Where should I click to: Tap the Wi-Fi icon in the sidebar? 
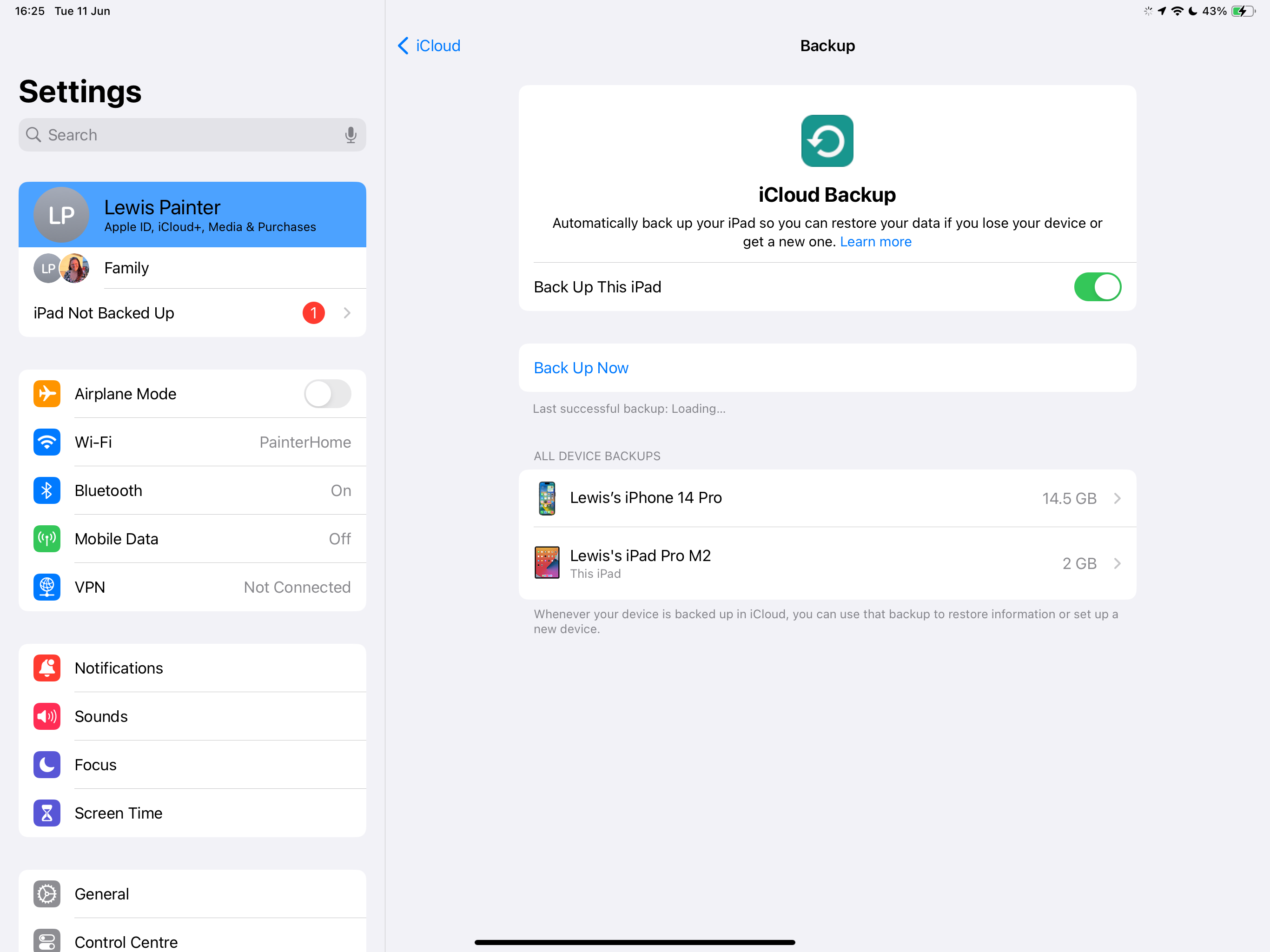point(46,442)
